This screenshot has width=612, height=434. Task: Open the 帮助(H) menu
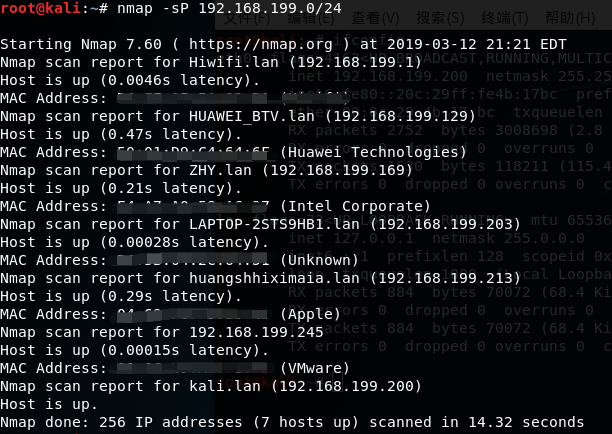[x=572, y=19]
